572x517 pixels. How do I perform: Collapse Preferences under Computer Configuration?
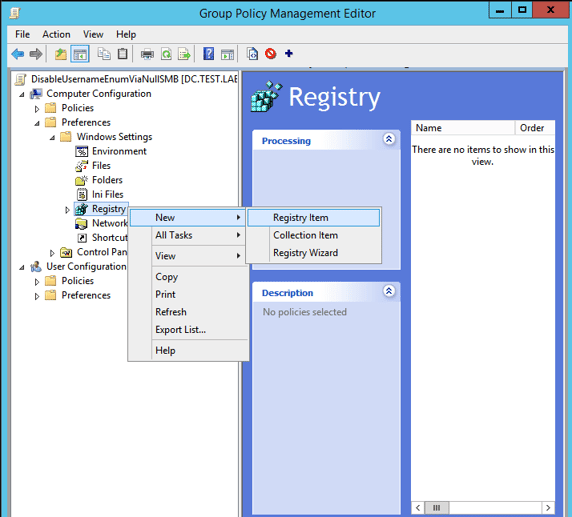pos(37,123)
